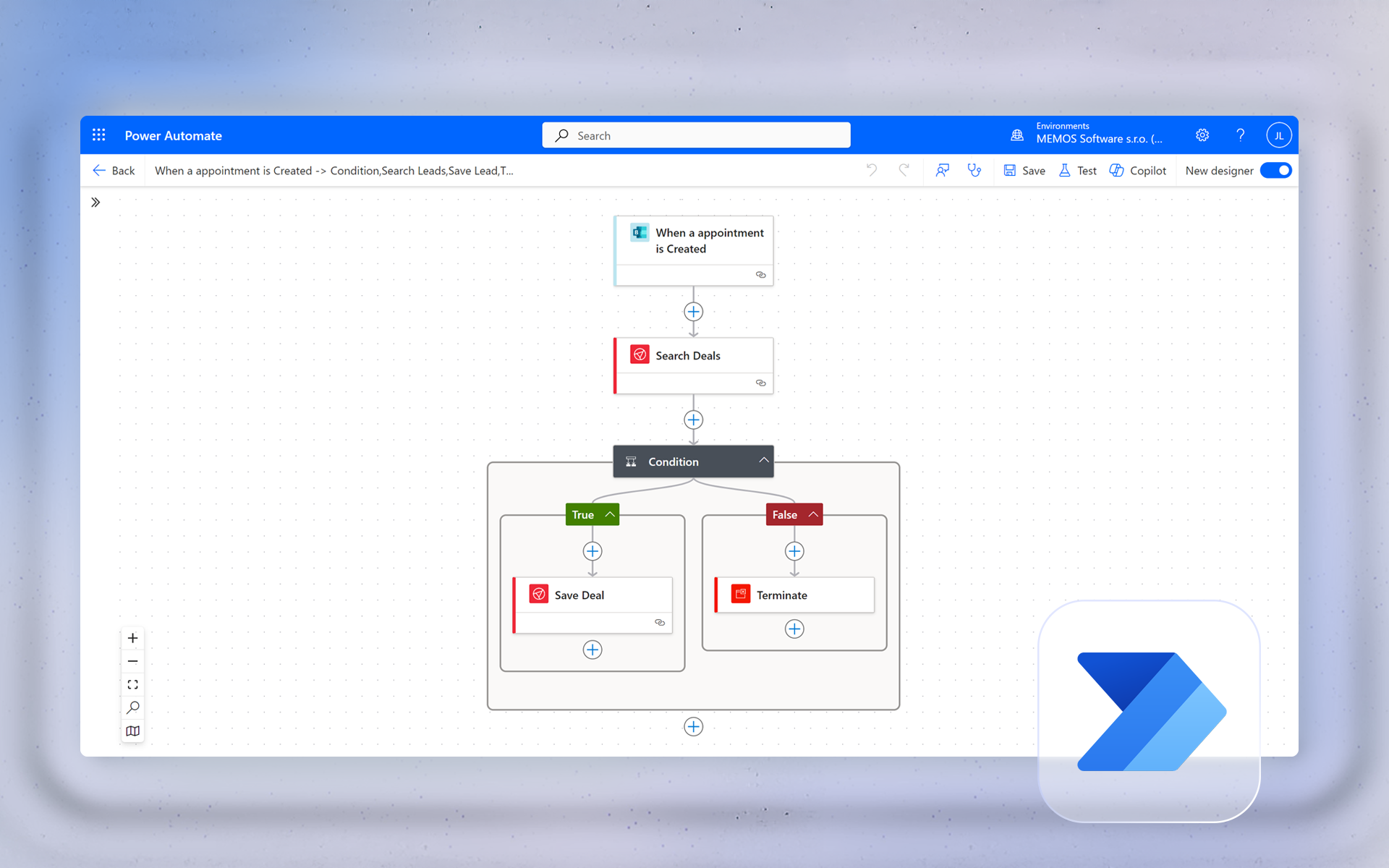Collapse the True branch
The width and height of the screenshot is (1389, 868).
click(x=610, y=514)
